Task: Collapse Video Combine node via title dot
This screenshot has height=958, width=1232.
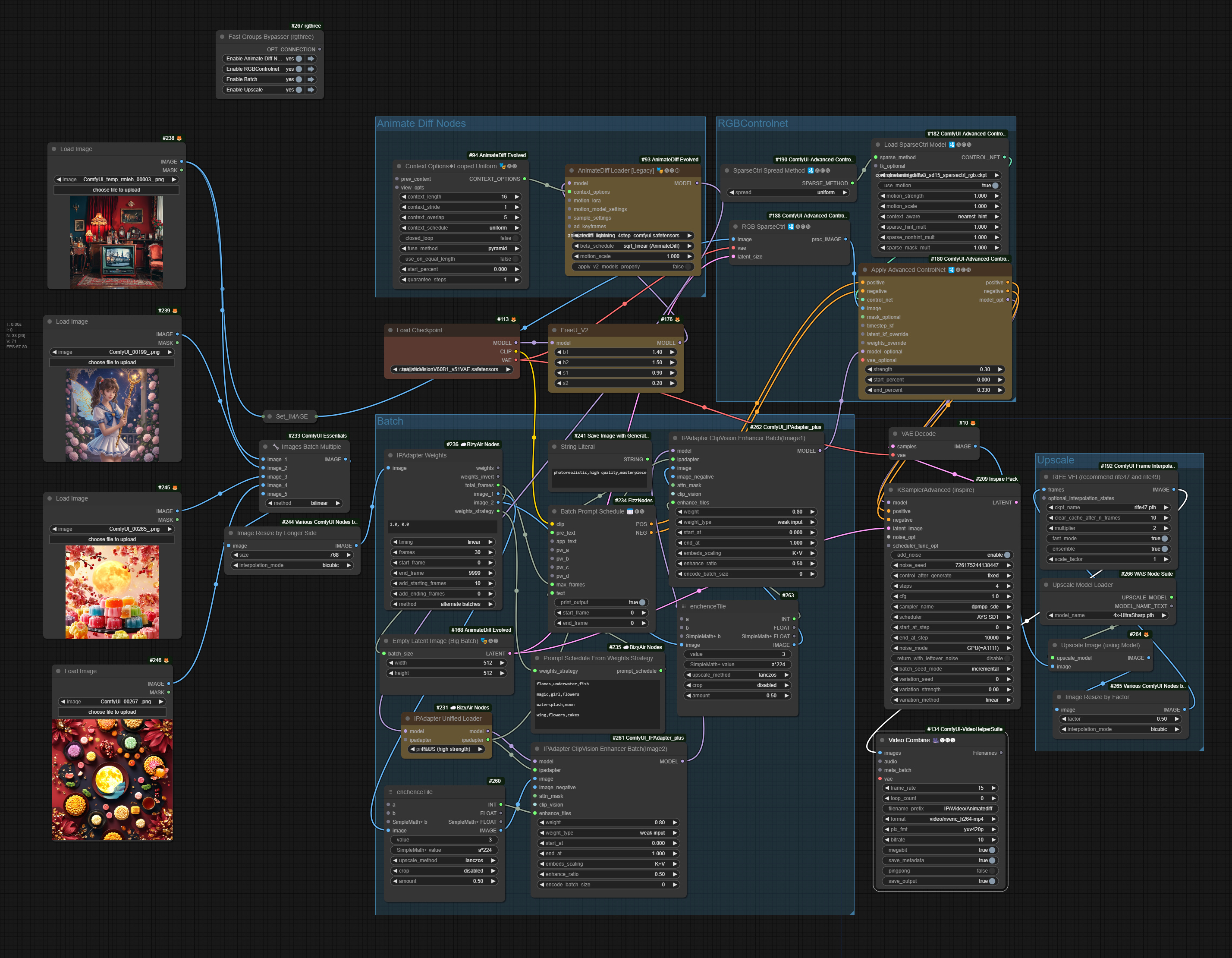Action: tap(882, 740)
